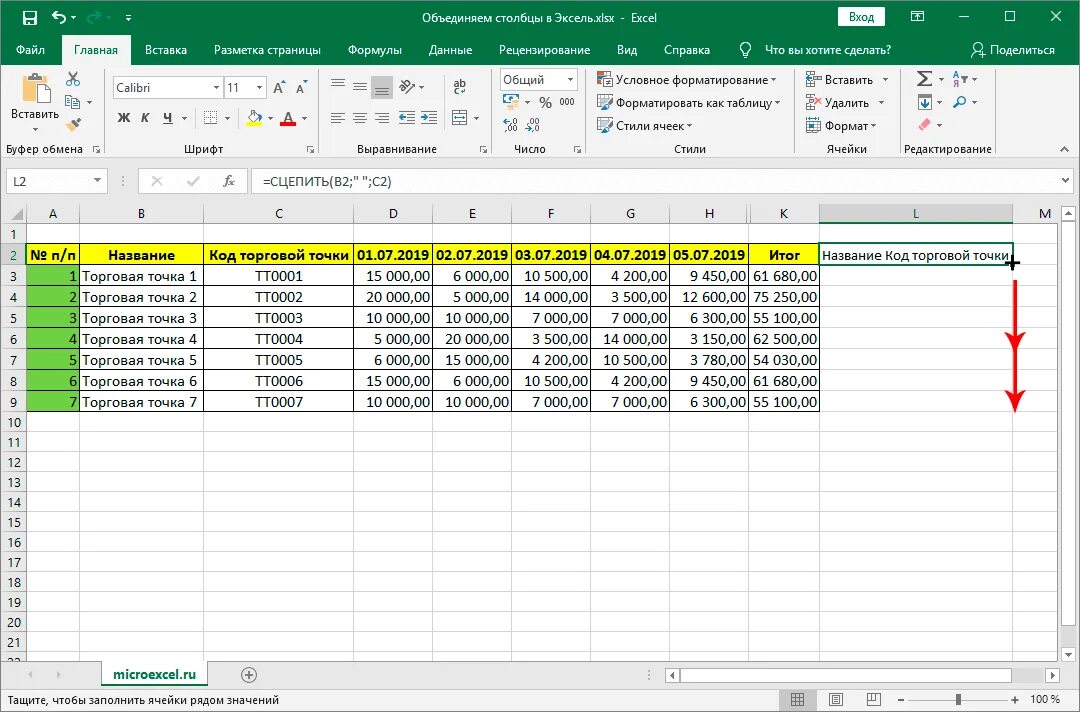Switch to Page Layout view icon
This screenshot has width=1080, height=712.
tap(835, 700)
